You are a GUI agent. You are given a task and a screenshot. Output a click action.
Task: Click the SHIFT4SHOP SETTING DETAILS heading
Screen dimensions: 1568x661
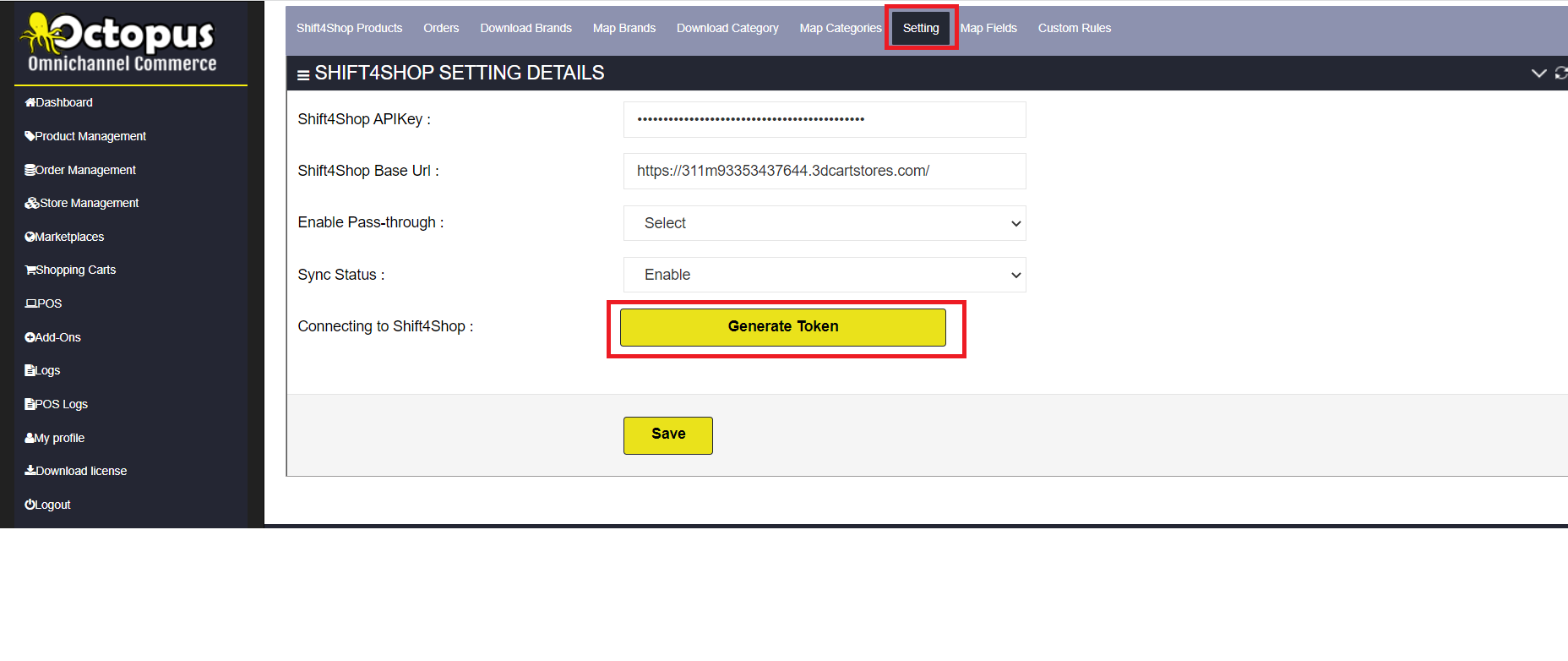coord(460,74)
